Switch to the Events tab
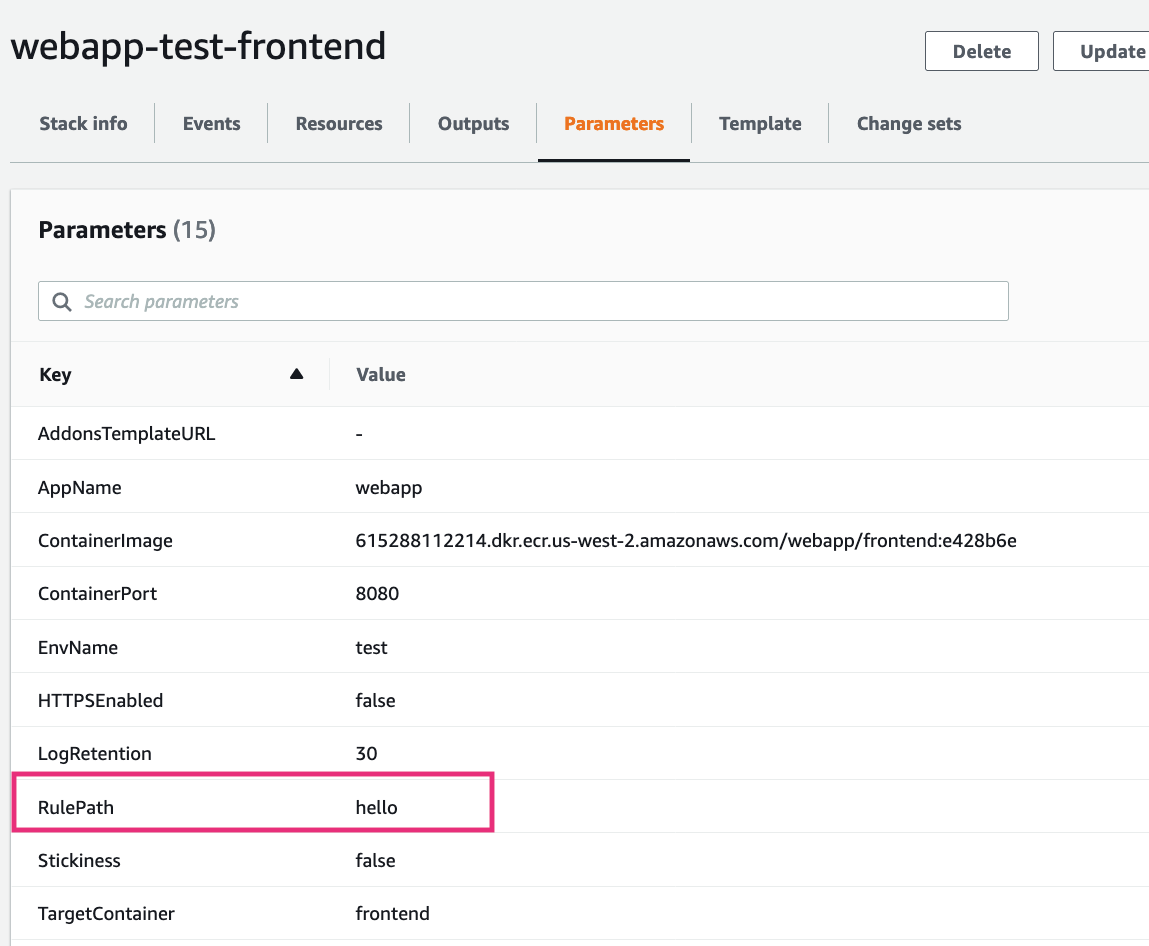Viewport: 1149px width, 946px height. (x=211, y=124)
